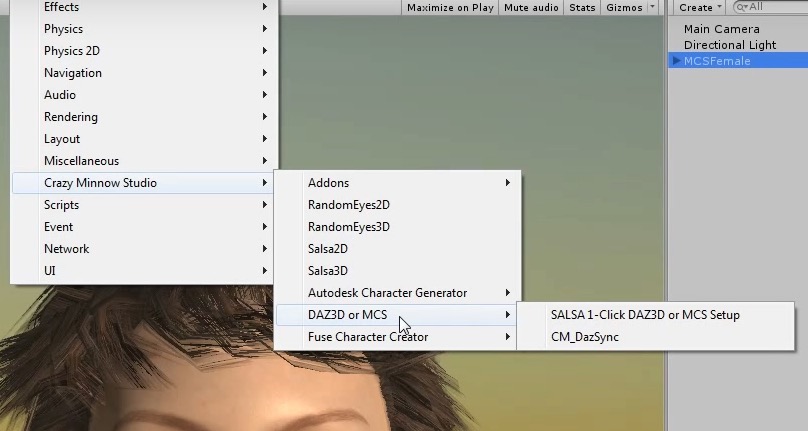808x431 pixels.
Task: Toggle Mute audio in Game view
Action: pyautogui.click(x=531, y=7)
